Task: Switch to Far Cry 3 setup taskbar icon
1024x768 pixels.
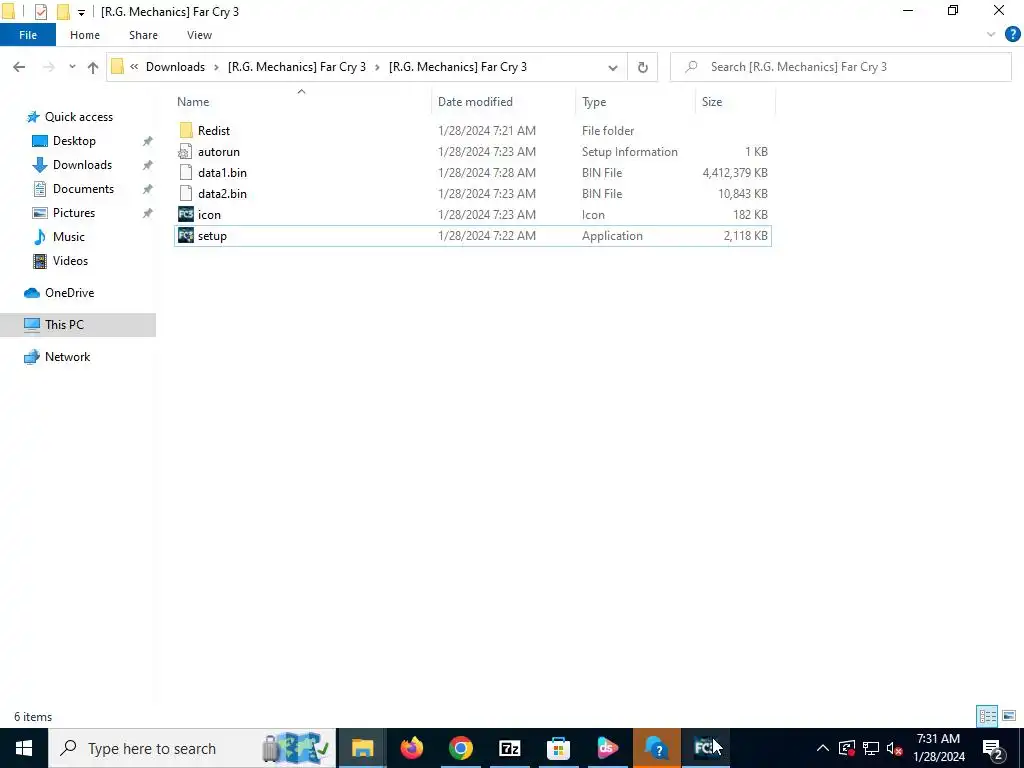Action: [705, 748]
